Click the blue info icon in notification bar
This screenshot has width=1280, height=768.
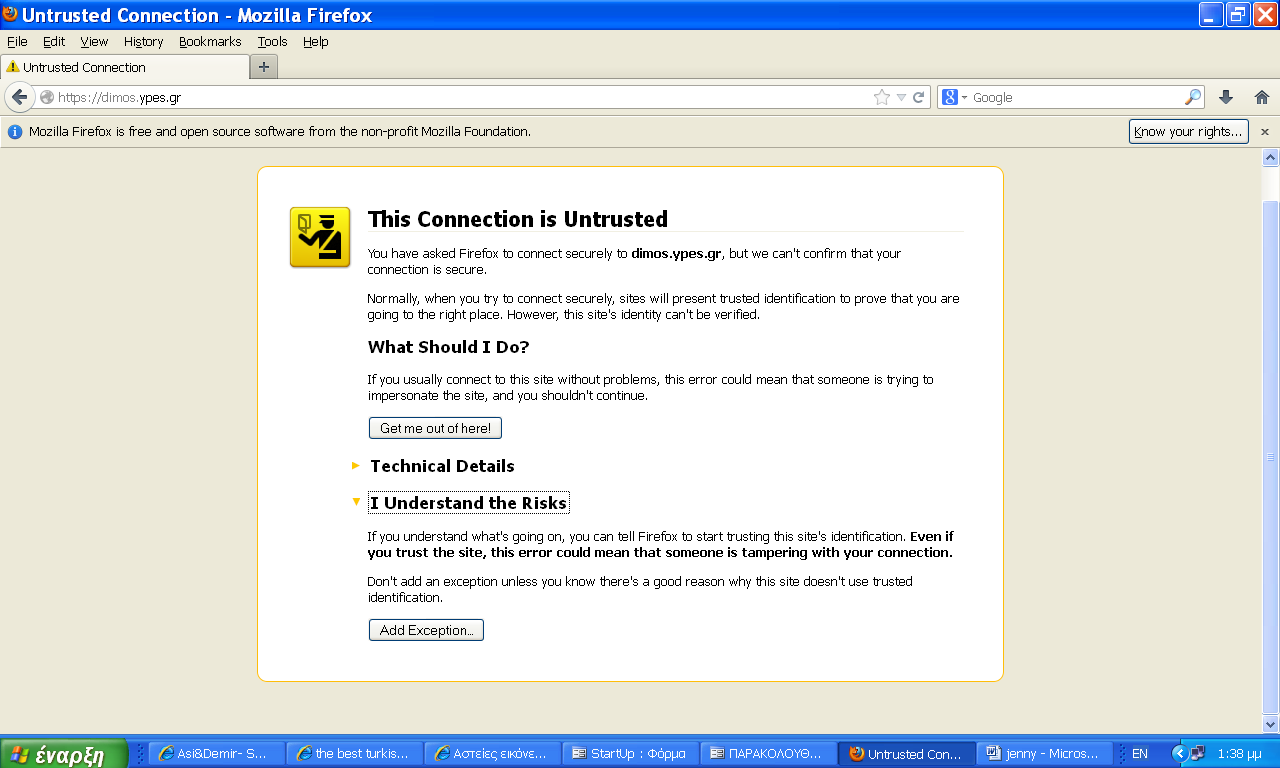click(15, 131)
